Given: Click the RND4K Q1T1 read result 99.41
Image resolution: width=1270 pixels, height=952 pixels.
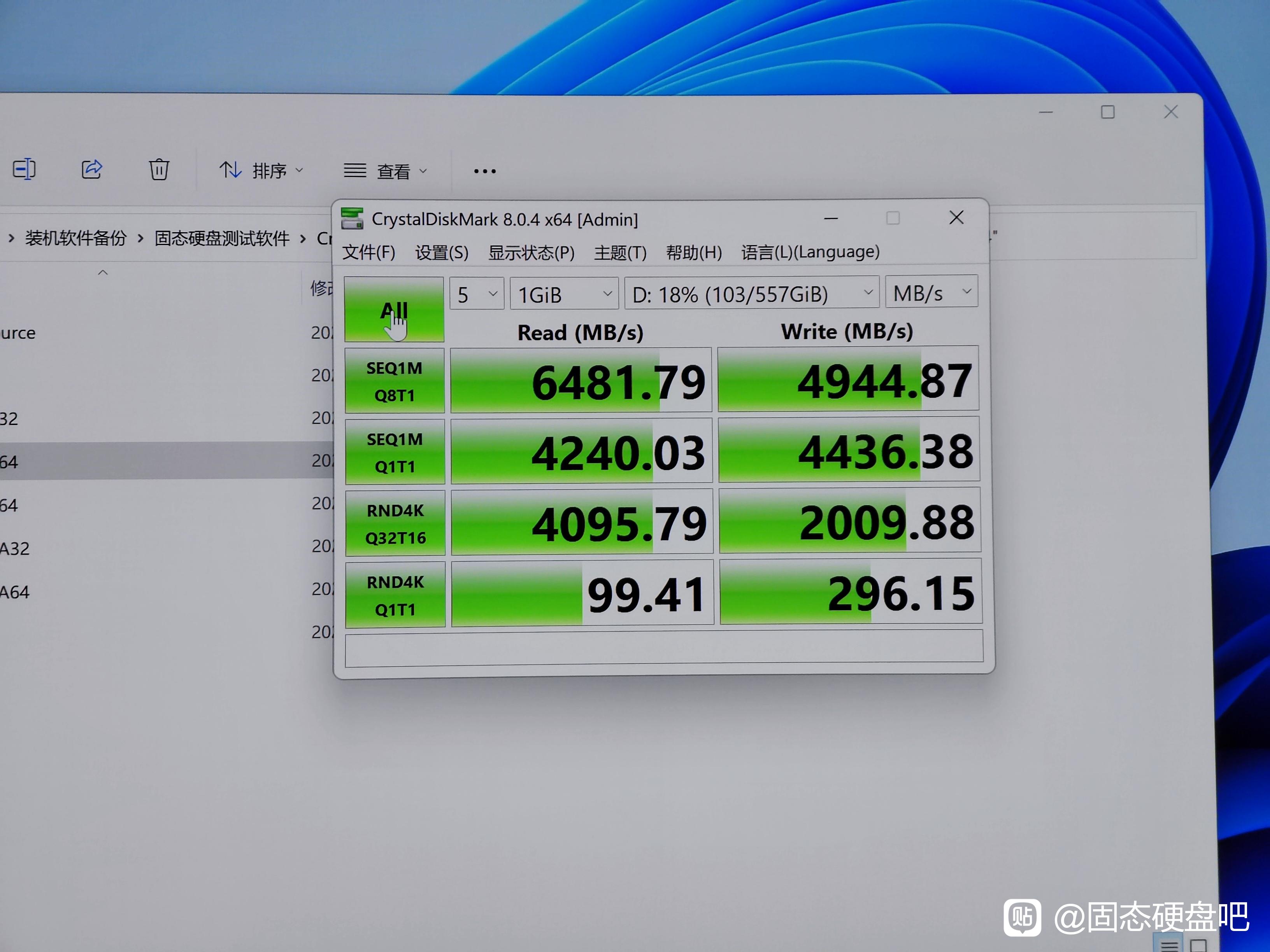Looking at the screenshot, I should pyautogui.click(x=583, y=593).
